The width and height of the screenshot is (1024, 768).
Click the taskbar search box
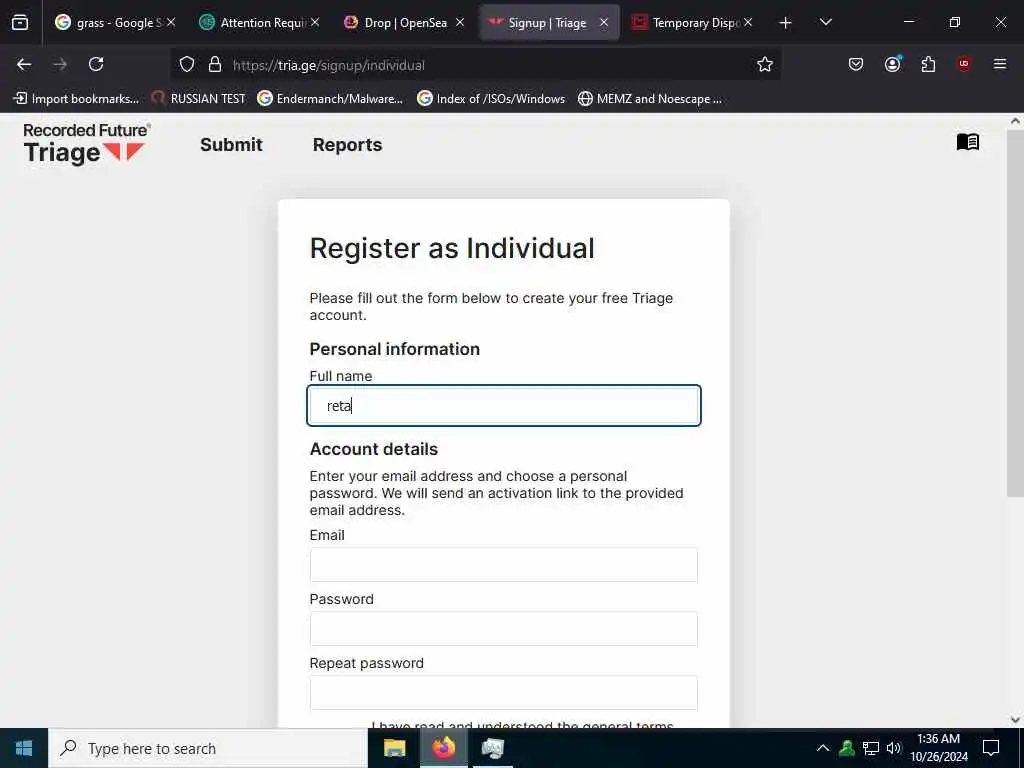pyautogui.click(x=208, y=748)
